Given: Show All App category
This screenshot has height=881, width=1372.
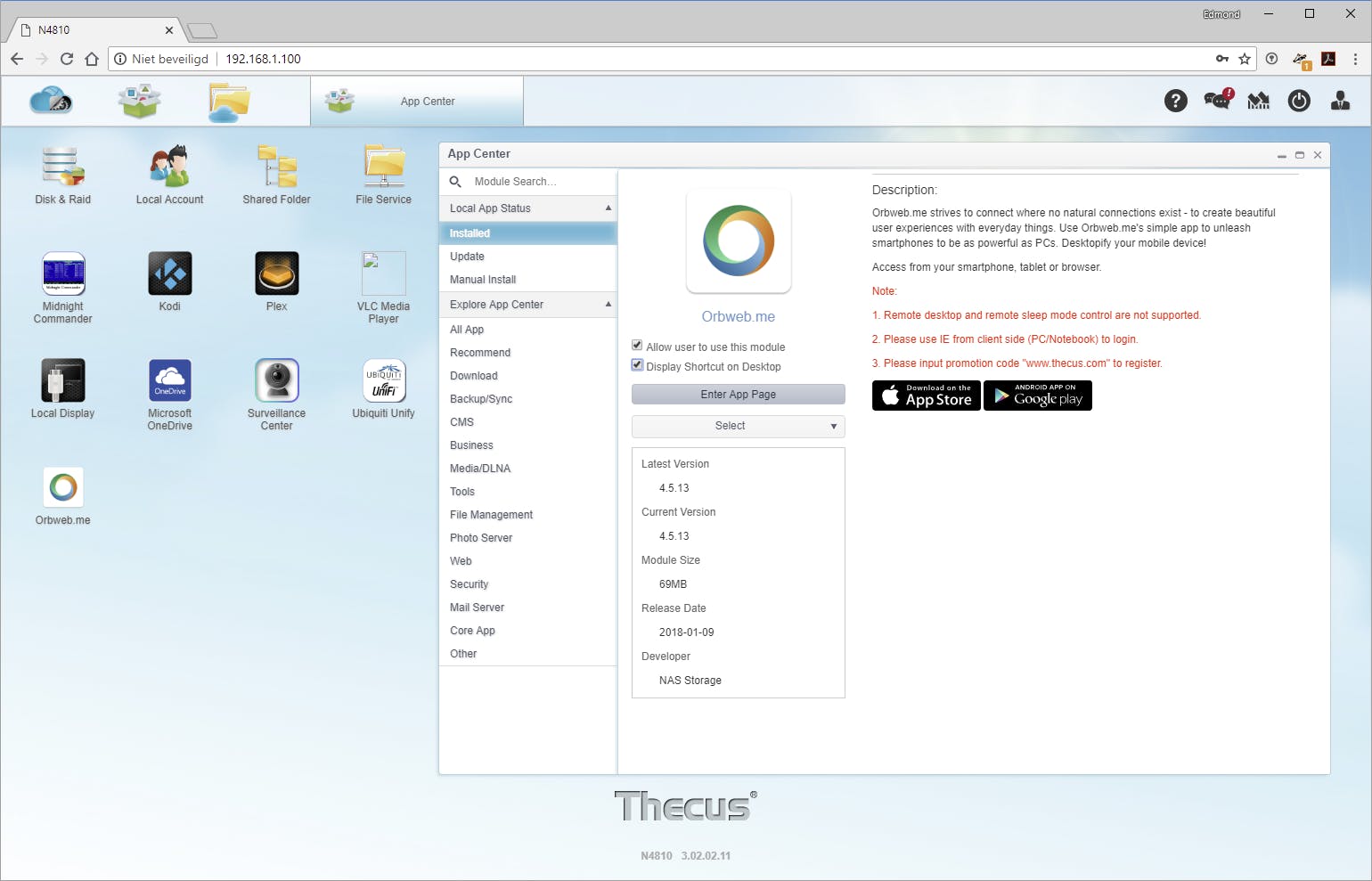Looking at the screenshot, I should tap(527, 330).
